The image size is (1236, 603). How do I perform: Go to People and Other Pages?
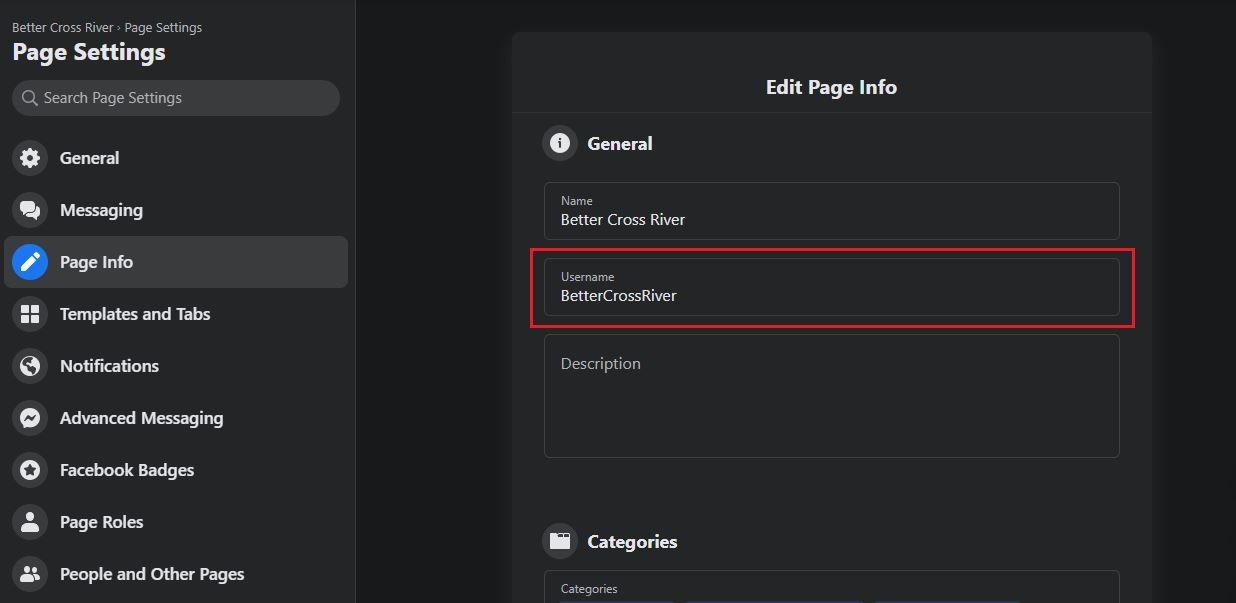(152, 574)
